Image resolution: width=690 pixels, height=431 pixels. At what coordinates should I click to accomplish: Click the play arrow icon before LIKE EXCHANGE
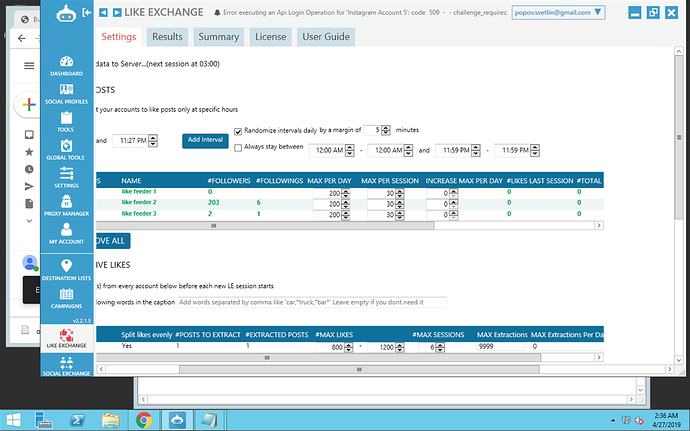coord(117,12)
